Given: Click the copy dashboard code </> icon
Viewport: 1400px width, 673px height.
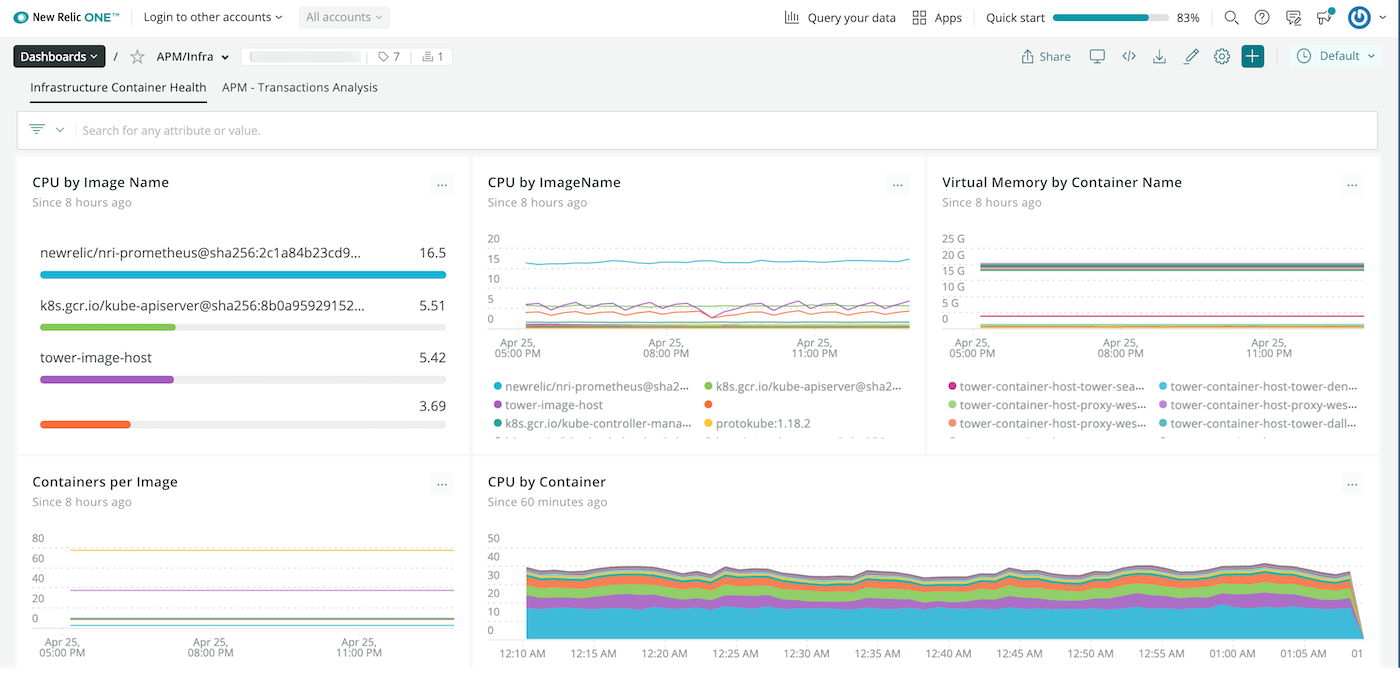Looking at the screenshot, I should point(1129,56).
